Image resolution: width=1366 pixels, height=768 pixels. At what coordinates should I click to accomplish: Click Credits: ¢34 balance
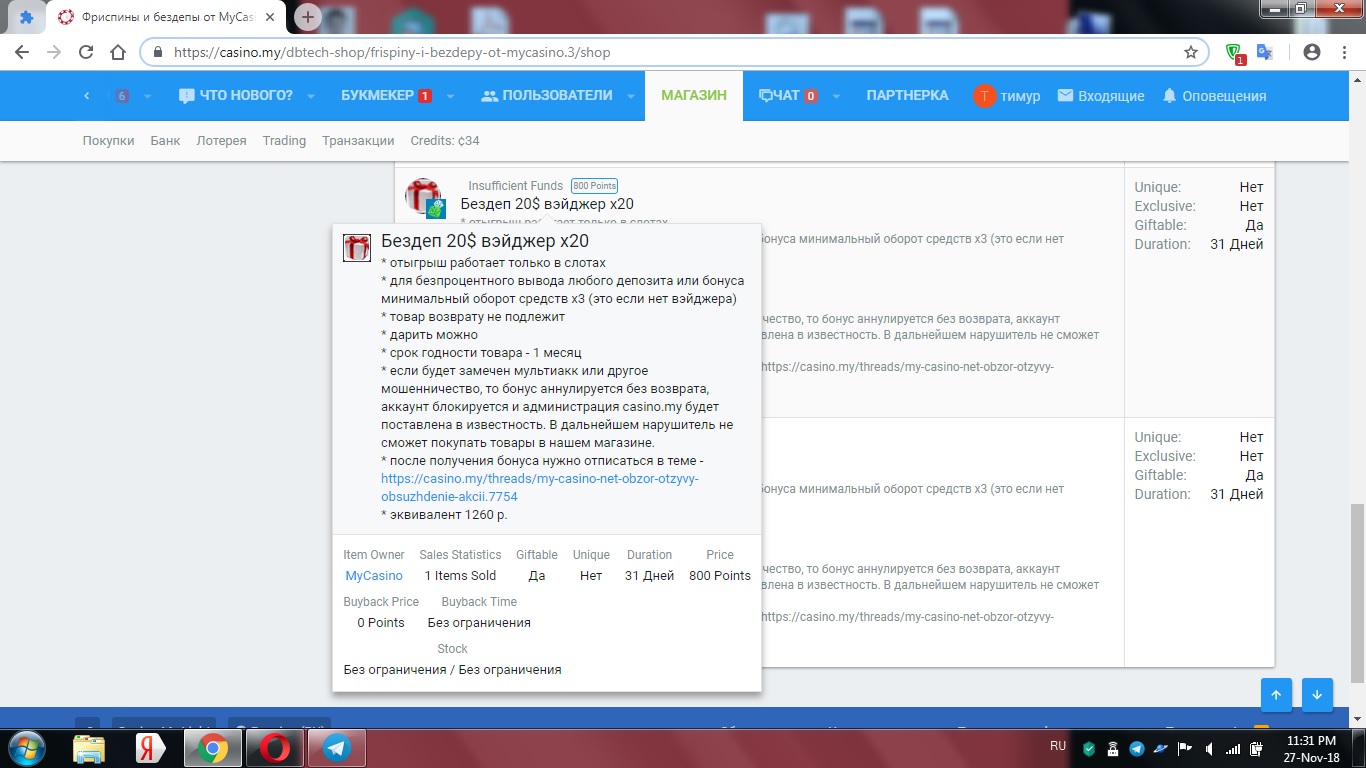445,141
